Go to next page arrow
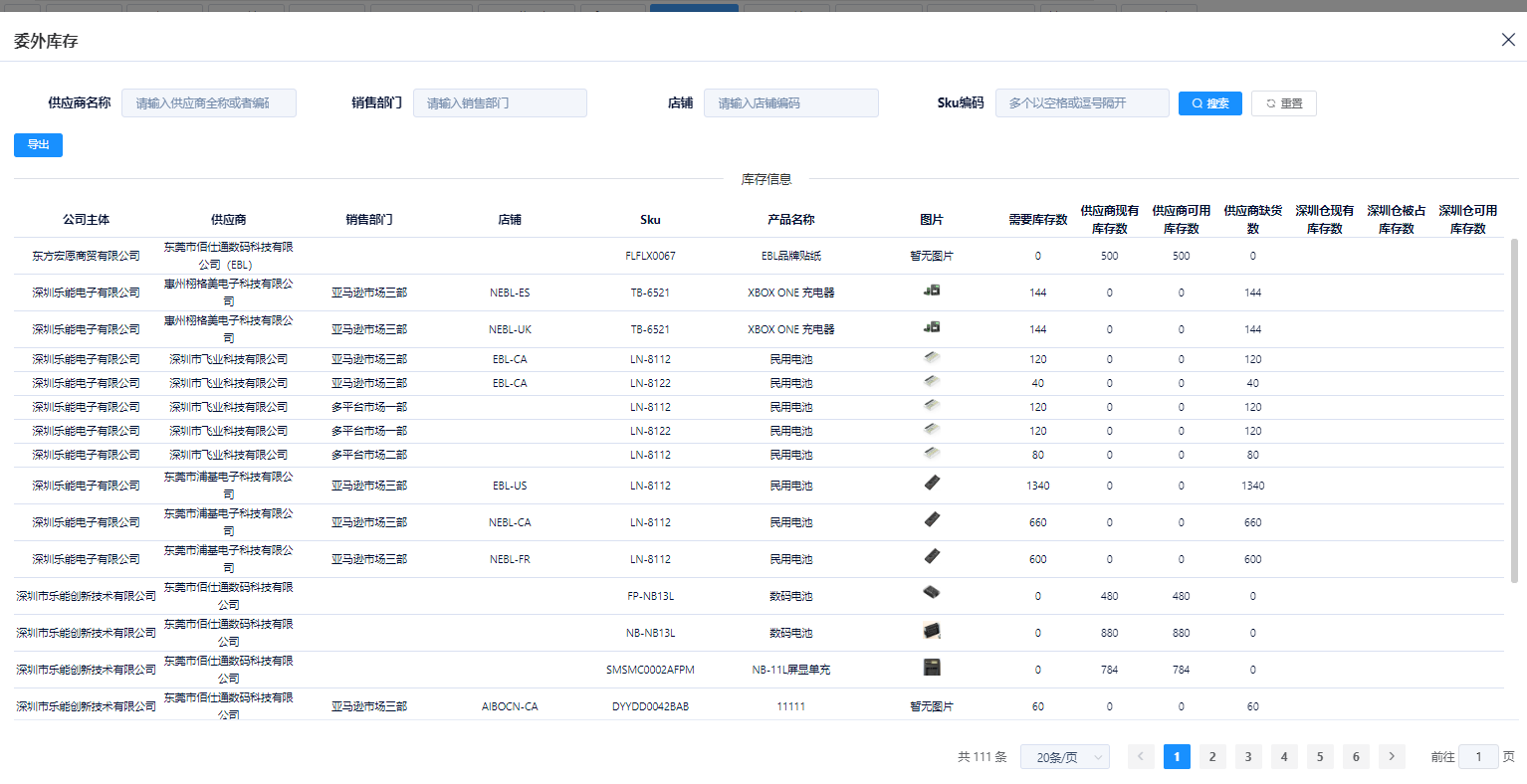The width and height of the screenshot is (1527, 784). 1392,757
